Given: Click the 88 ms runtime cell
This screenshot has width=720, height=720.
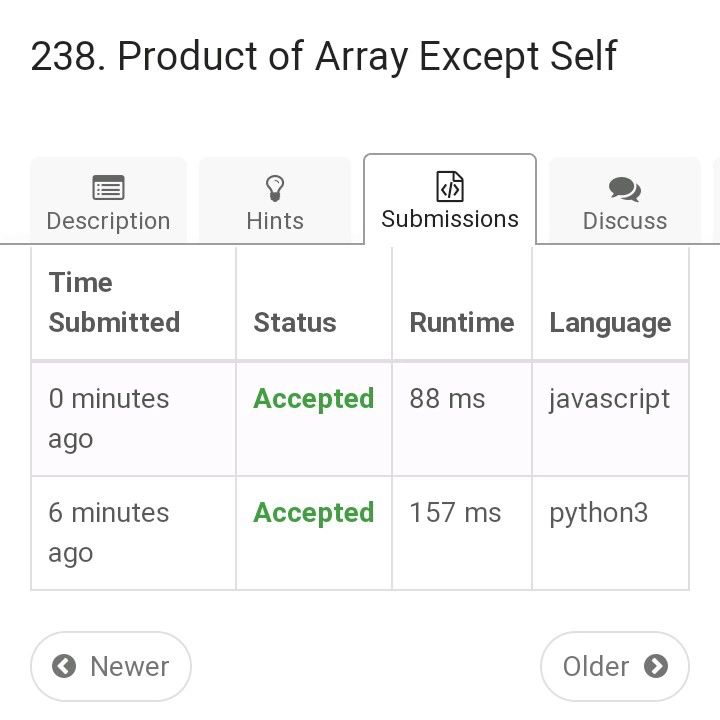Looking at the screenshot, I should click(447, 399).
